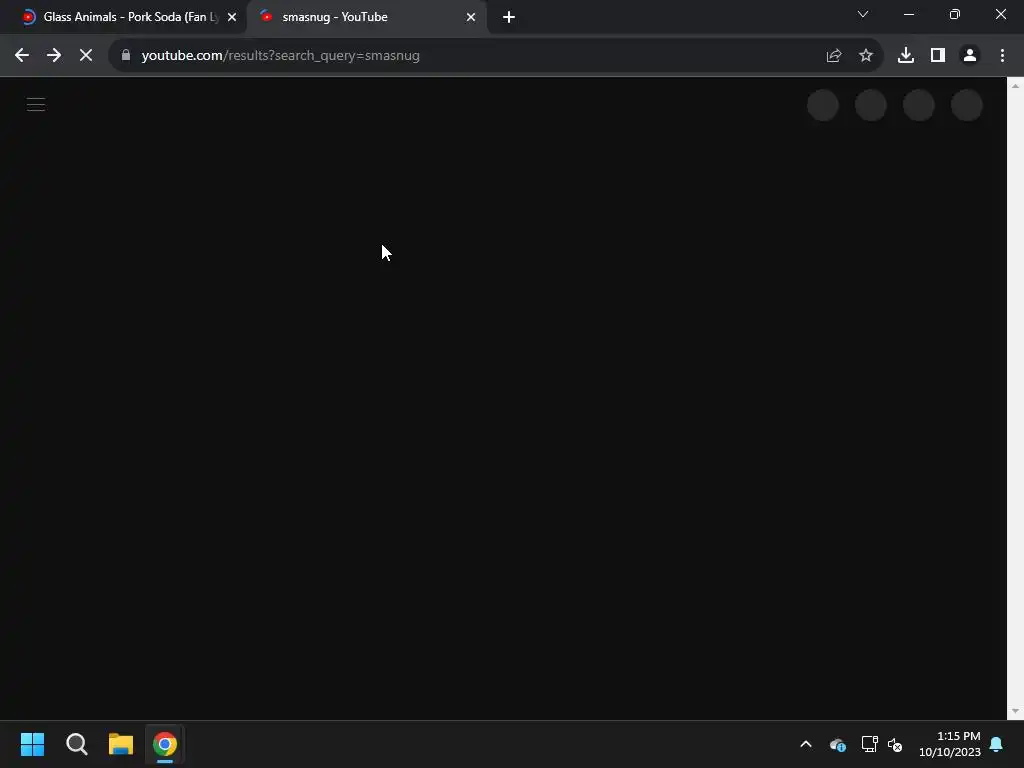The height and width of the screenshot is (768, 1024).
Task: Open the clock showing 1:15 PM
Action: [x=950, y=744]
